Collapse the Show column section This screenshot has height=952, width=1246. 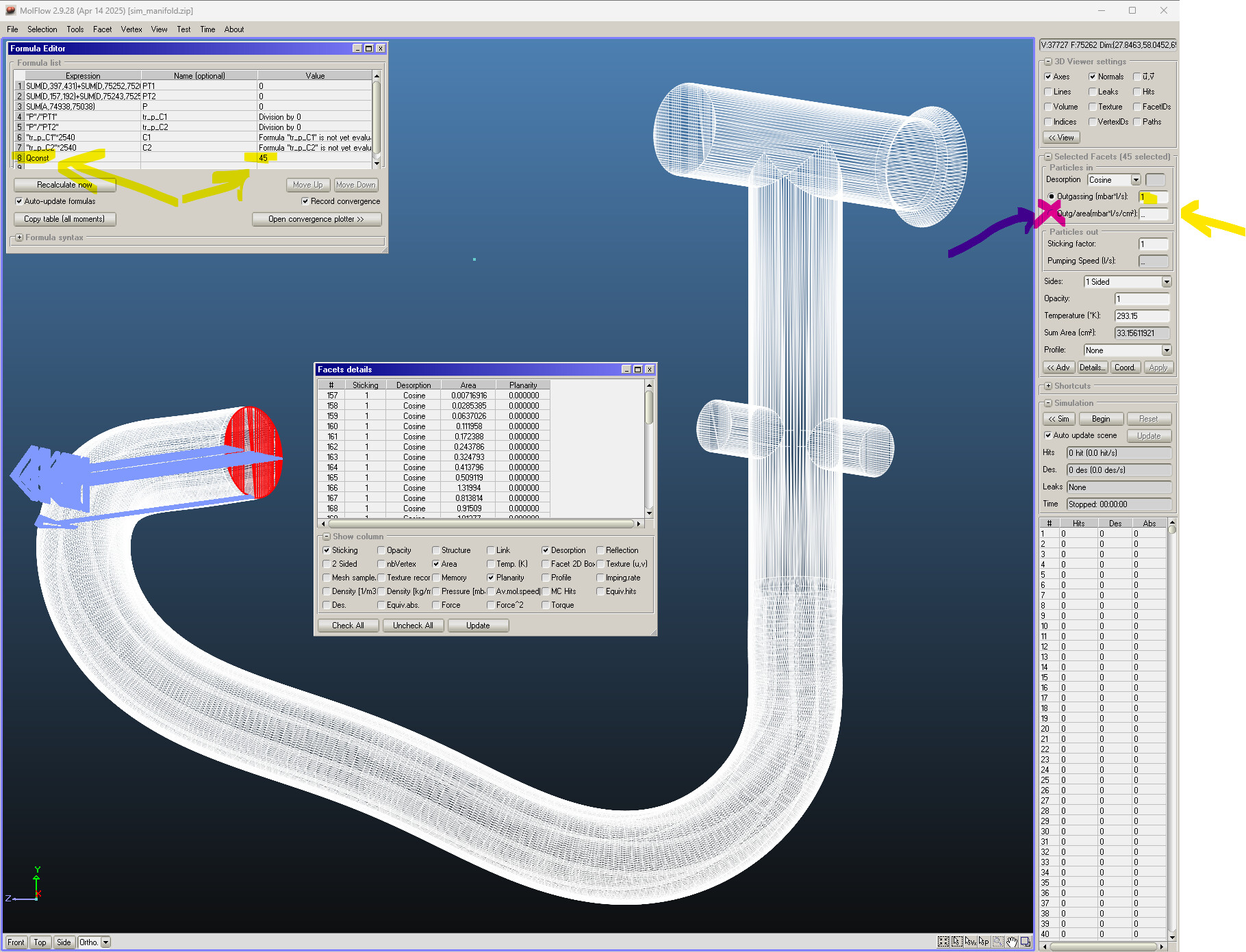coord(327,537)
